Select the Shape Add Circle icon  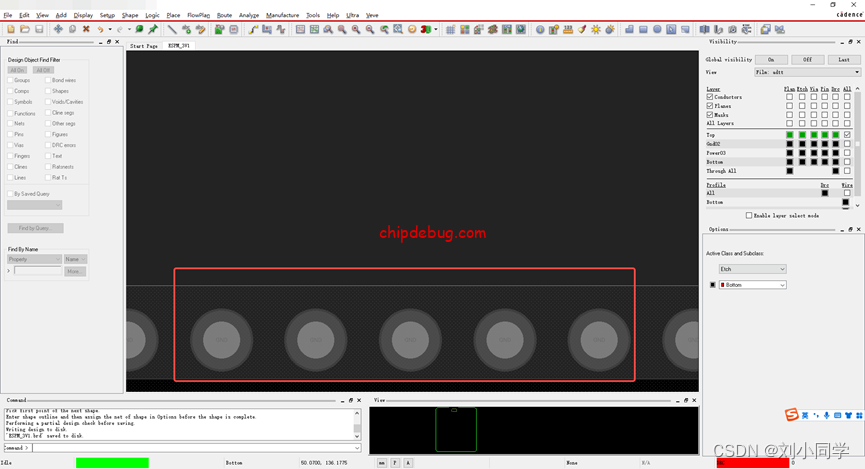[658, 30]
